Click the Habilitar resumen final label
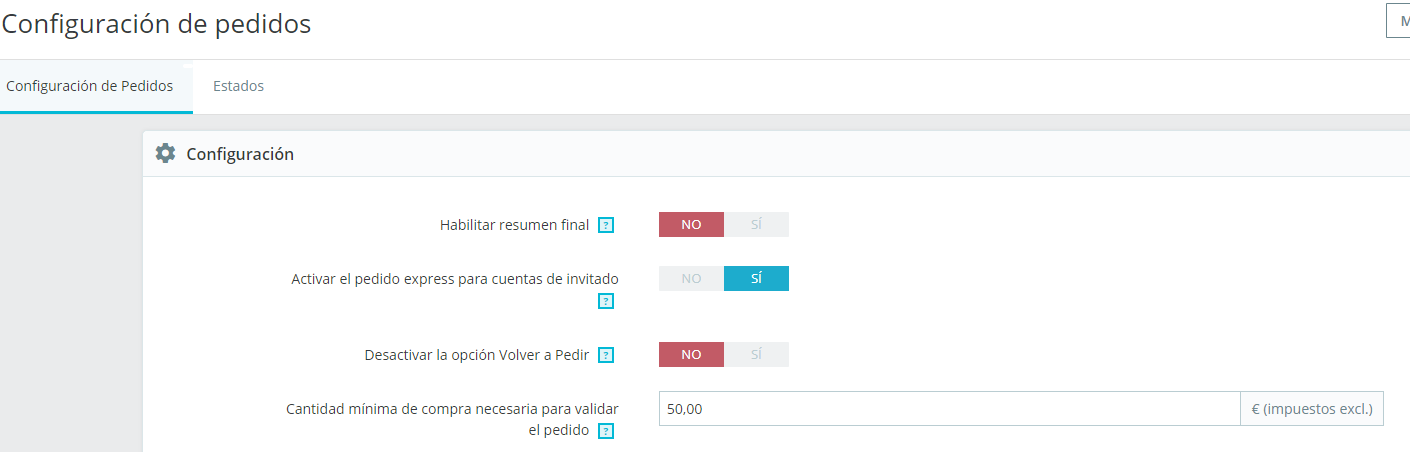The width and height of the screenshot is (1410, 452). [514, 225]
